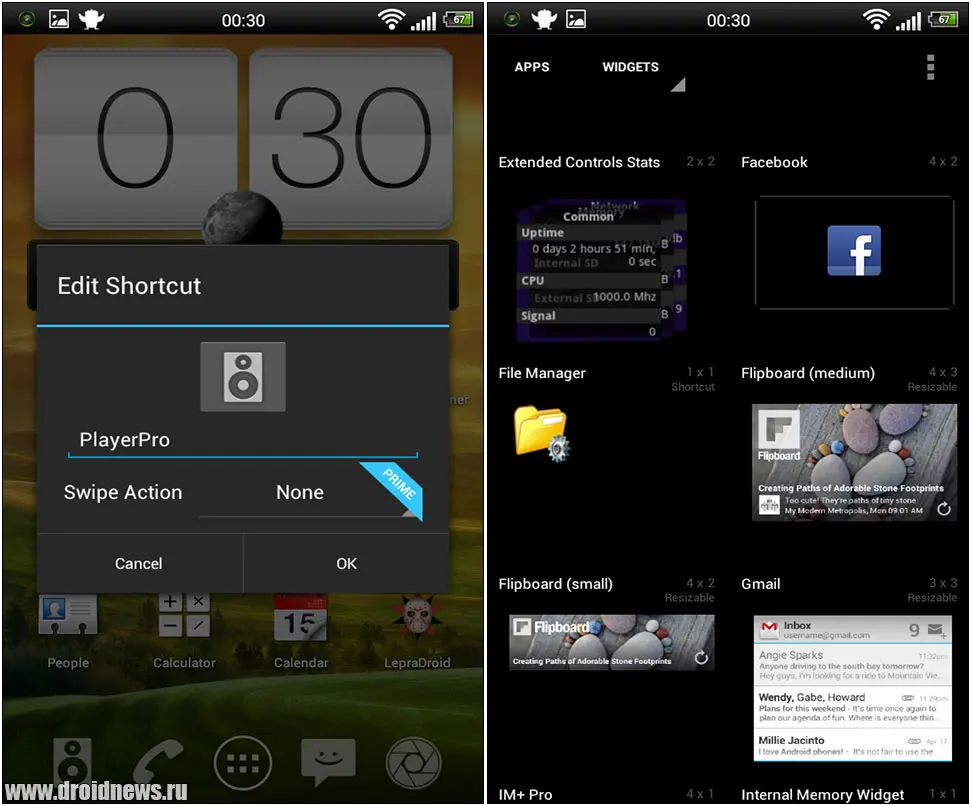The image size is (971, 806).
Task: Tap the flip clock hour tile
Action: pos(136,139)
